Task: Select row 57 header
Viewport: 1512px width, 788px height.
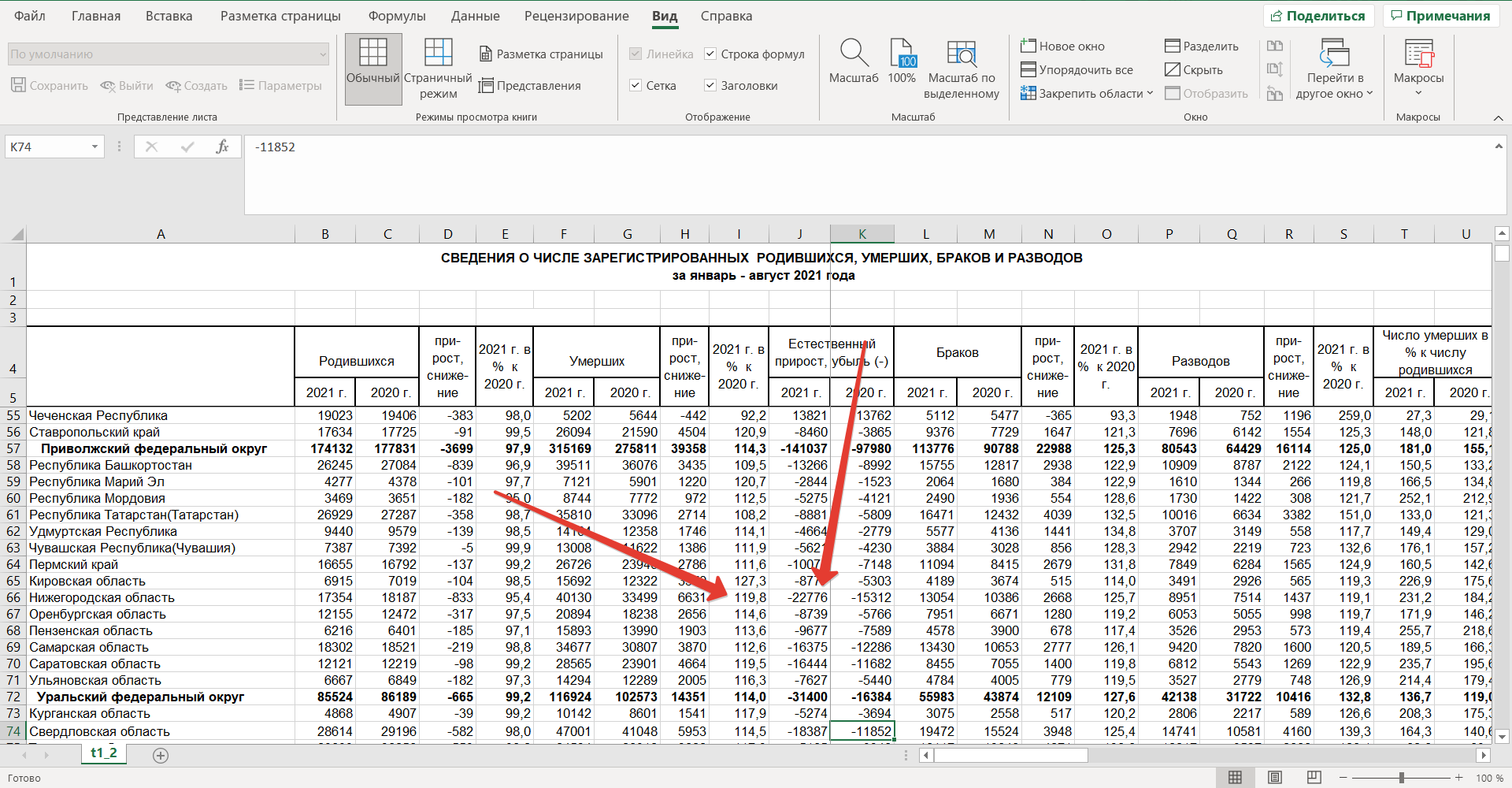Action: [13, 448]
